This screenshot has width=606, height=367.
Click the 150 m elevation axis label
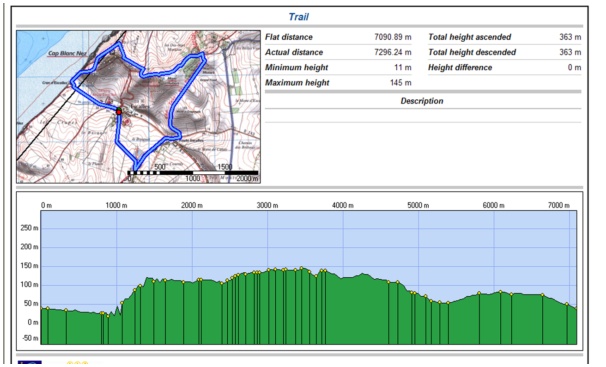(29, 266)
